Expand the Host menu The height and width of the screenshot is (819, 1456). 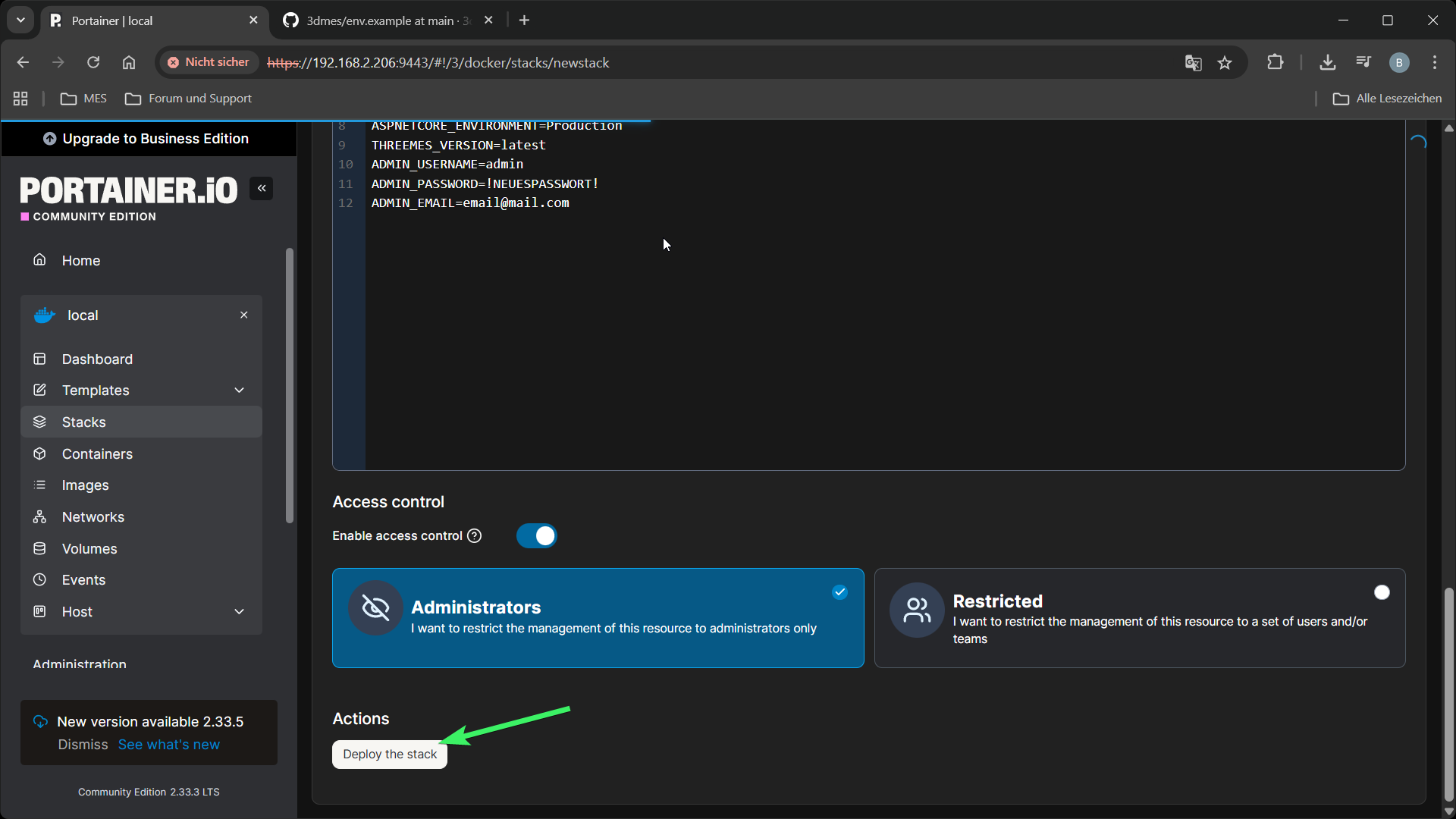239,612
